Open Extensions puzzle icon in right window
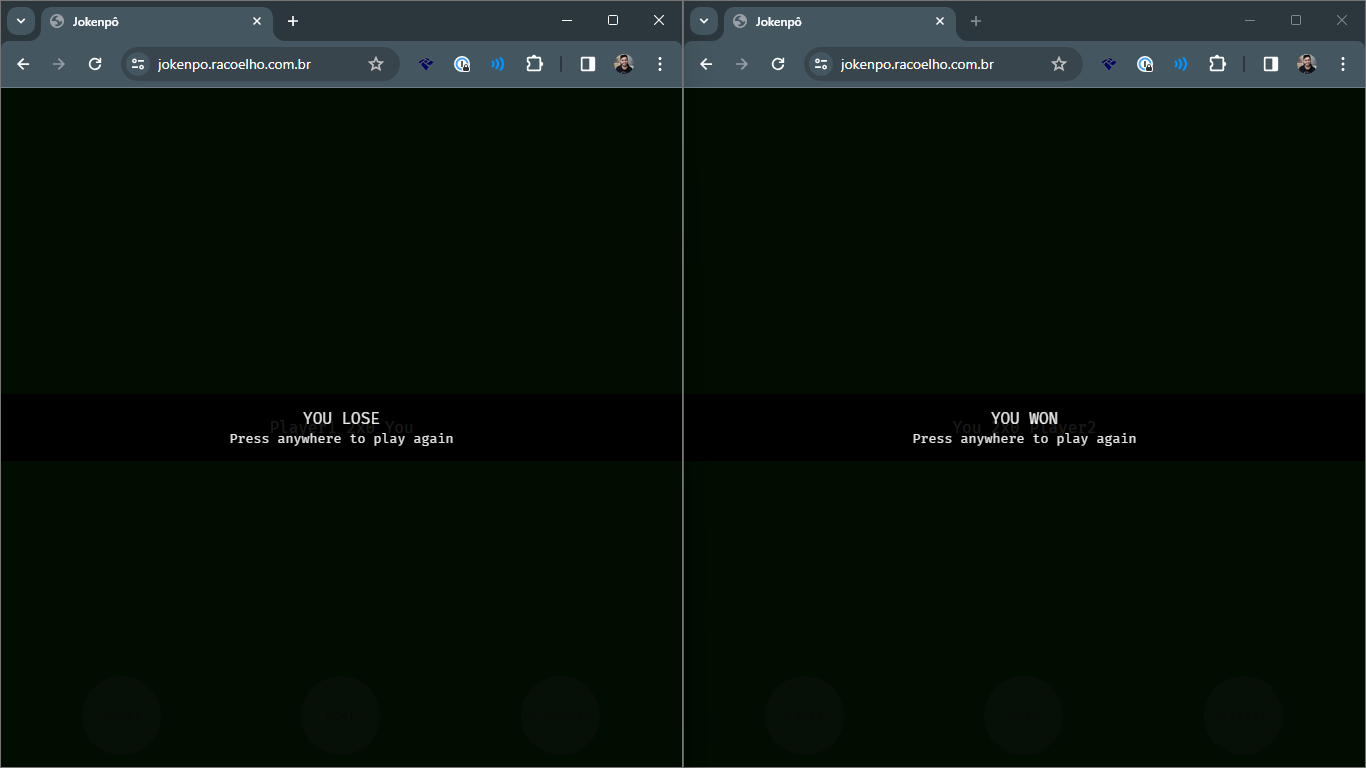Screen dimensions: 1366x768 click(x=1217, y=64)
